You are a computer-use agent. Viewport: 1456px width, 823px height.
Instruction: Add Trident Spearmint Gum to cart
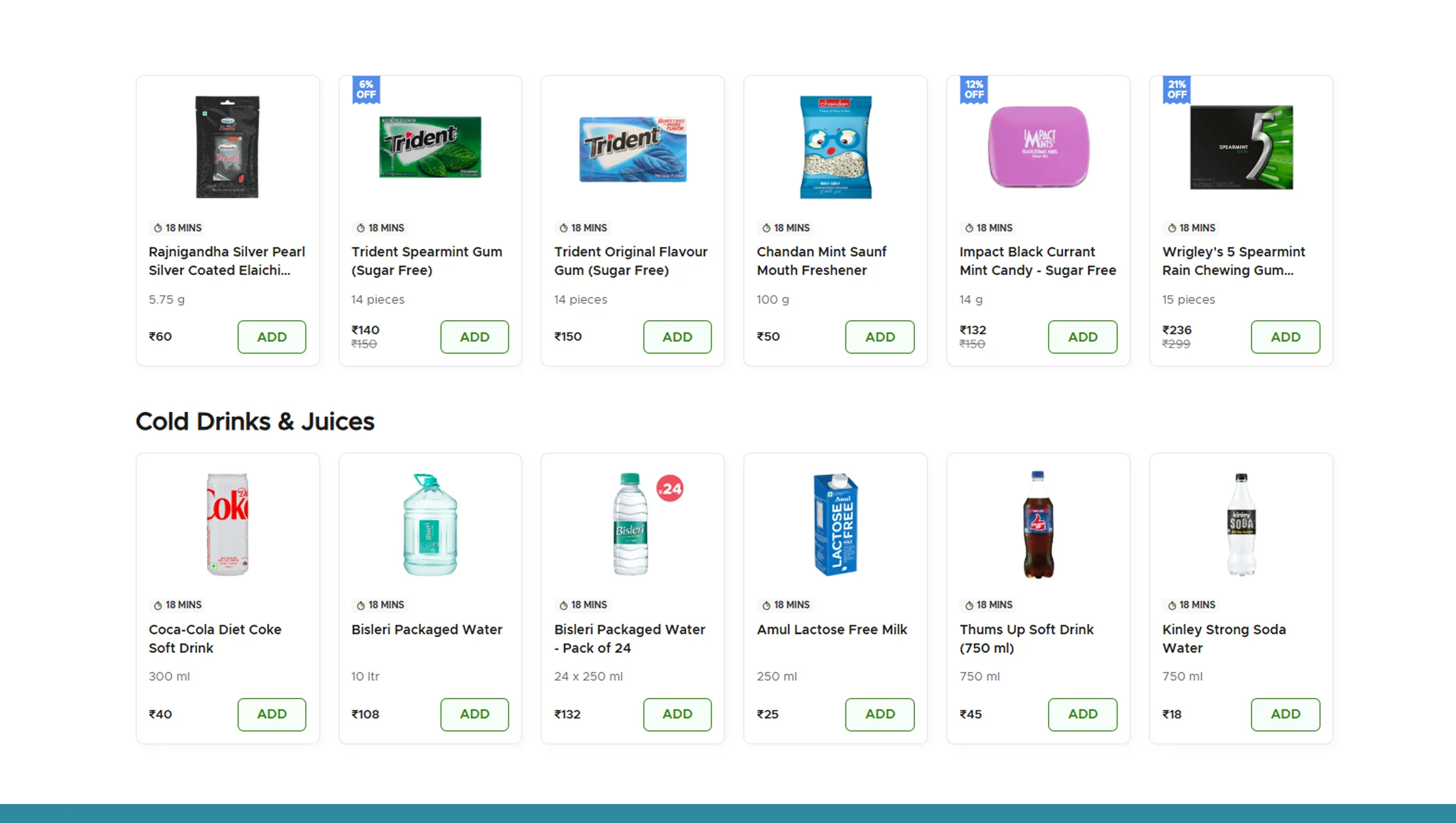(x=474, y=337)
